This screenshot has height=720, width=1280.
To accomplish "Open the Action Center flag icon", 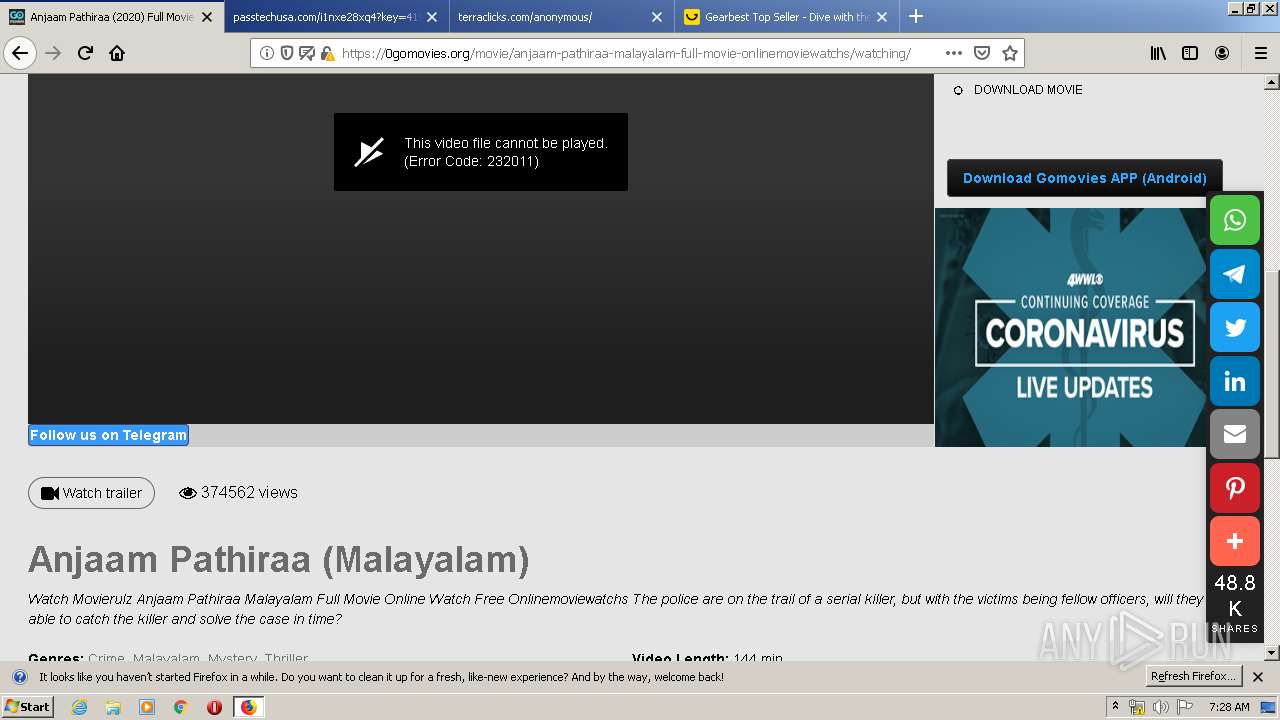I will (1186, 707).
